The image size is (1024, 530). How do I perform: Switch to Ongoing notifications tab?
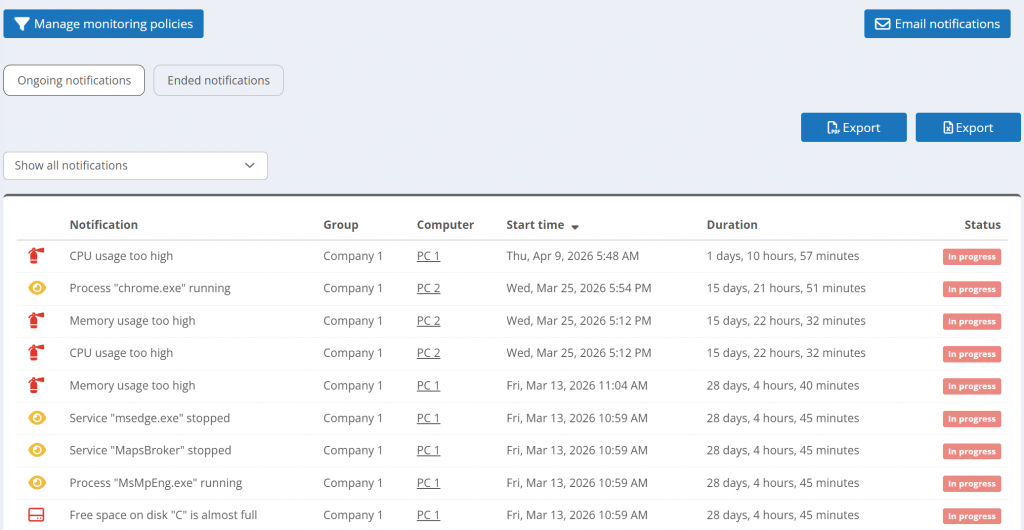[74, 80]
